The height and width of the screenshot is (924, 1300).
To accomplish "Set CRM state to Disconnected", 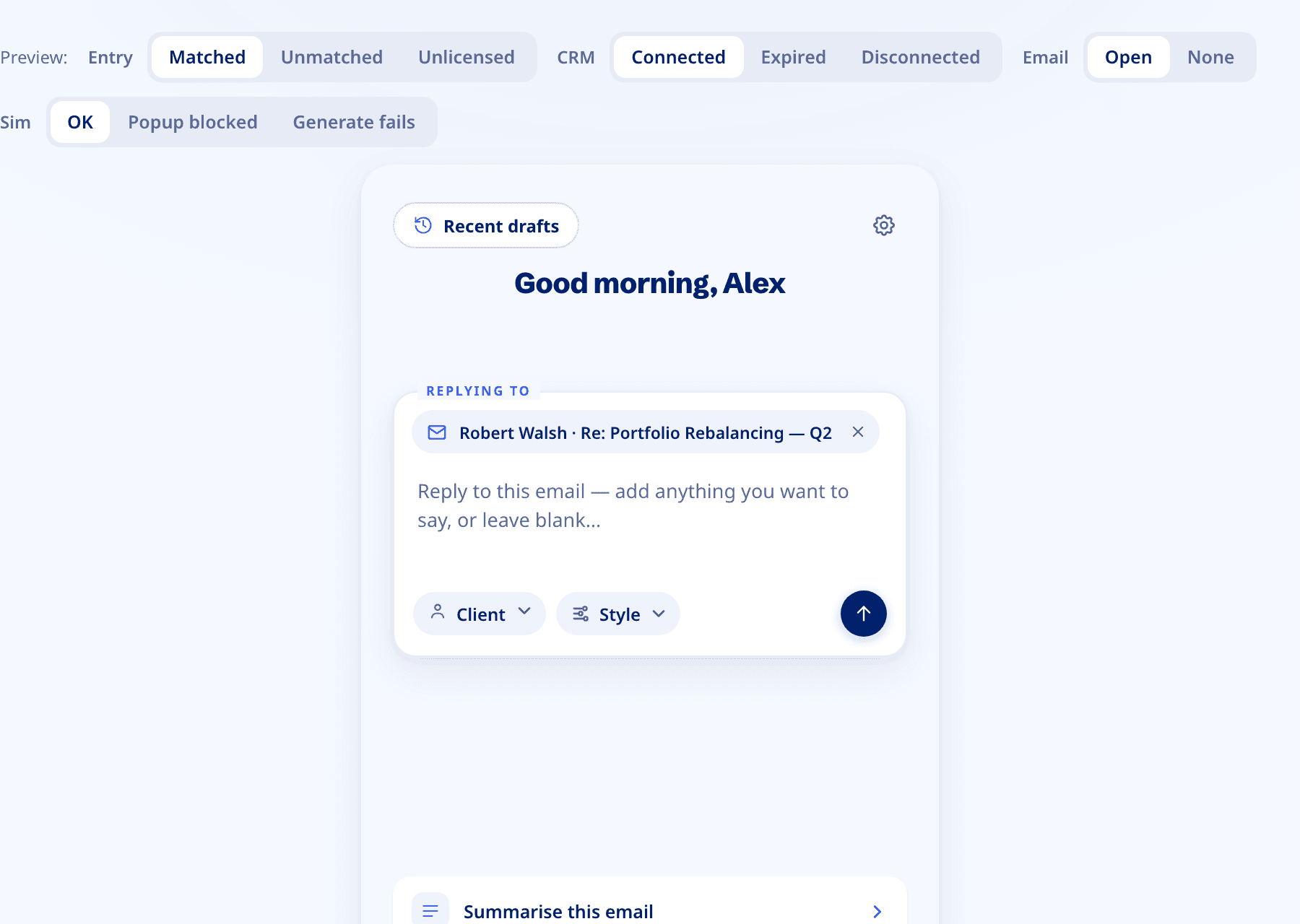I will click(920, 57).
